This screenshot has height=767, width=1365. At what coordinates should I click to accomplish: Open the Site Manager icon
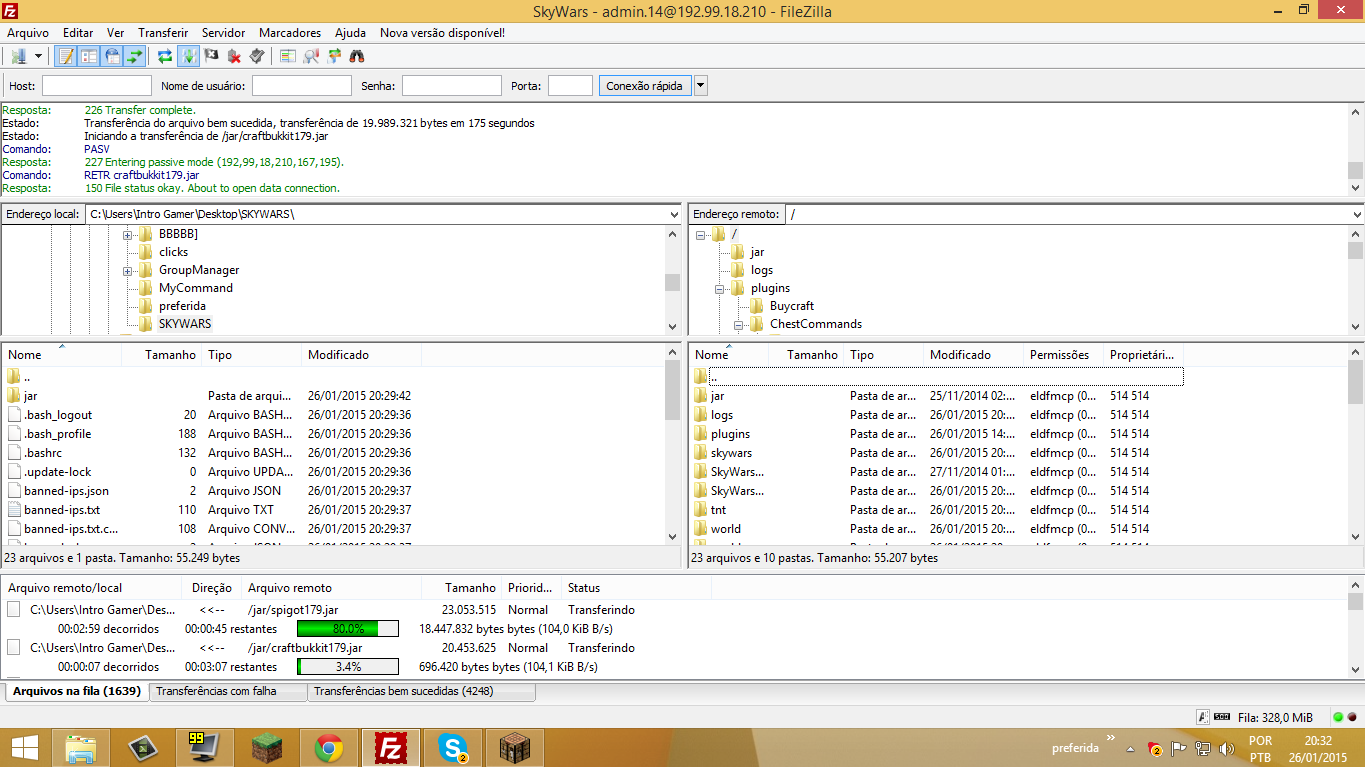18,56
